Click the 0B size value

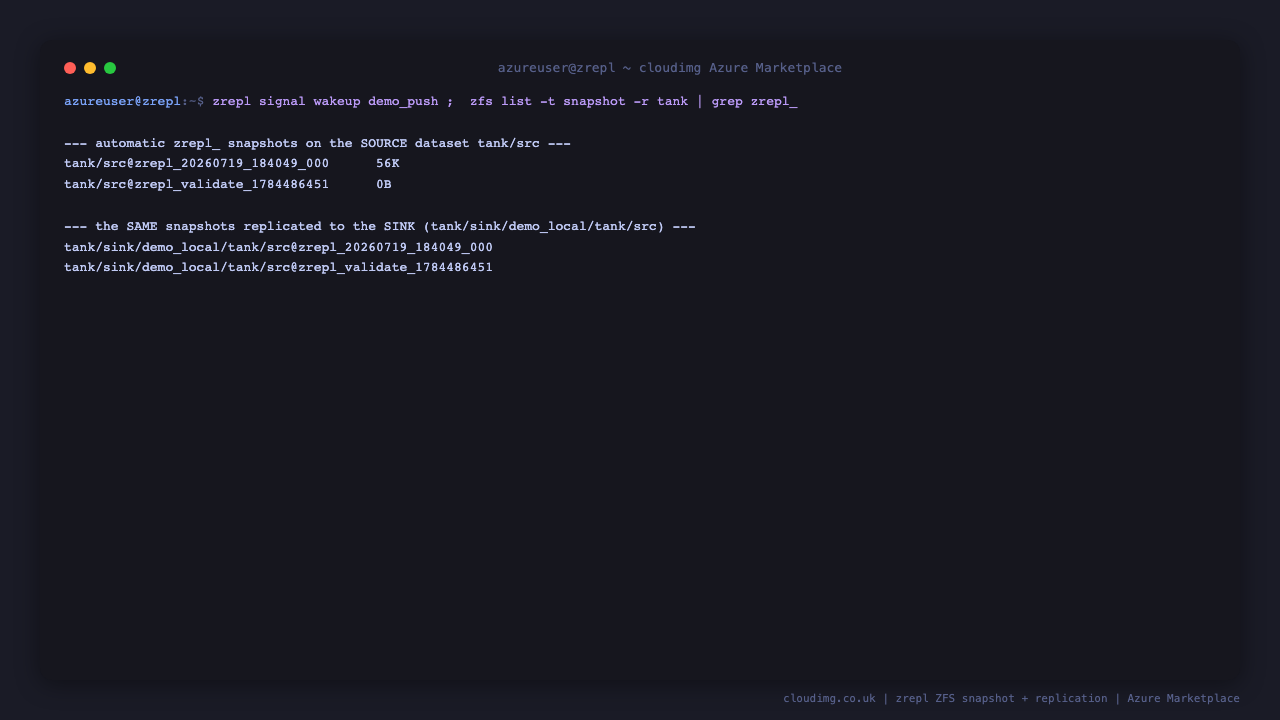coord(384,185)
